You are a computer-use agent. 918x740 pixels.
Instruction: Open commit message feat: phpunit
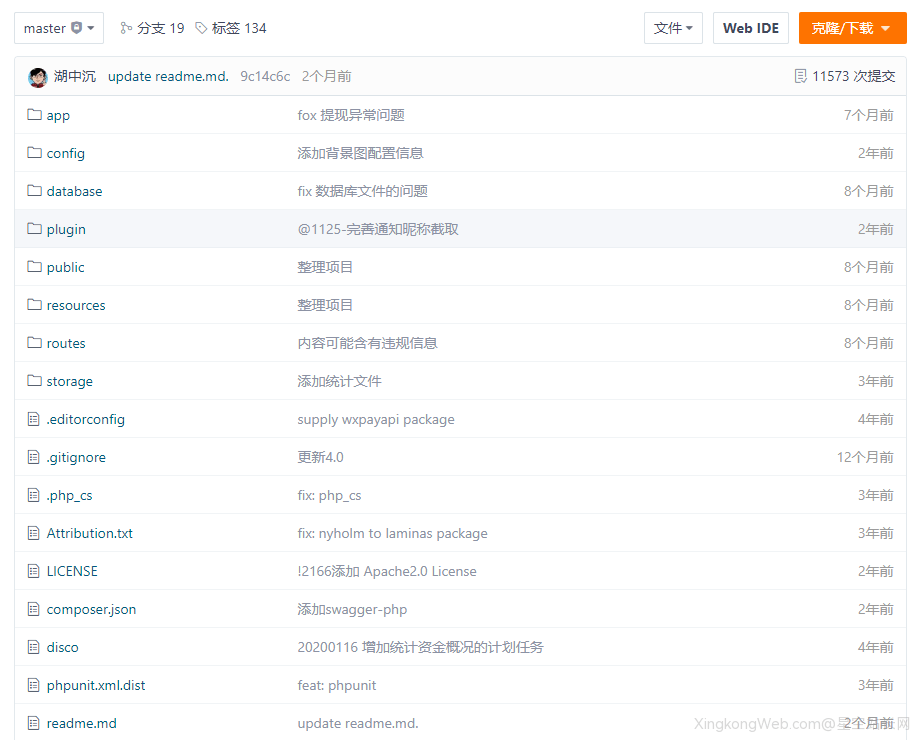click(x=337, y=686)
